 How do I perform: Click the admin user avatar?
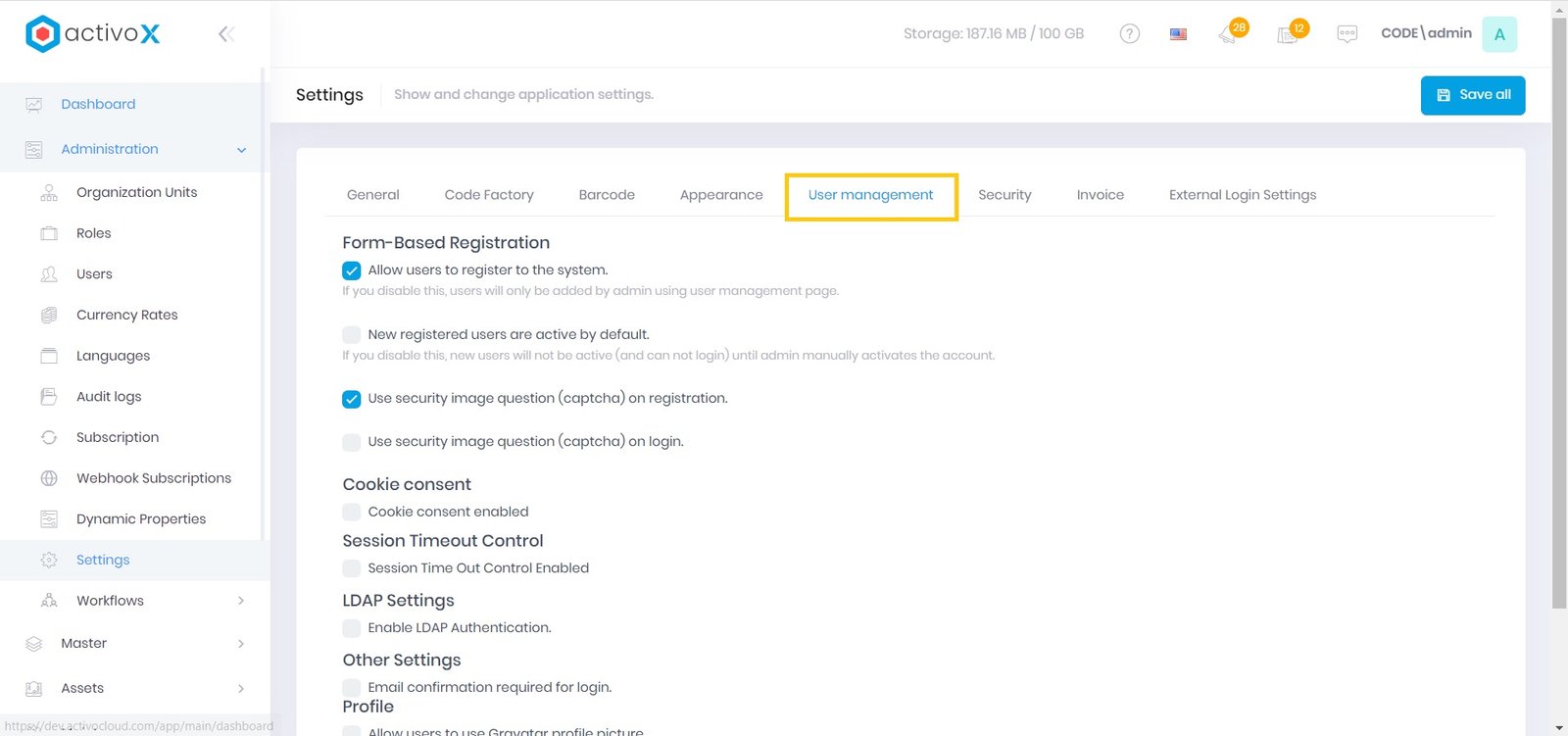pos(1499,34)
